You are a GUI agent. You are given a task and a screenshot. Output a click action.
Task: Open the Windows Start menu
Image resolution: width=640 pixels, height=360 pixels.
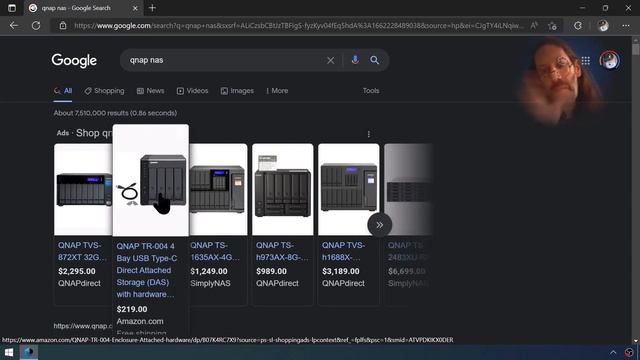click(x=9, y=352)
